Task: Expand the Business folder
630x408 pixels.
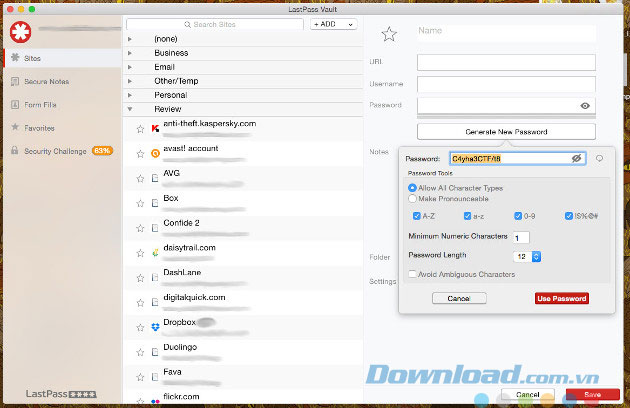Action: click(x=130, y=53)
